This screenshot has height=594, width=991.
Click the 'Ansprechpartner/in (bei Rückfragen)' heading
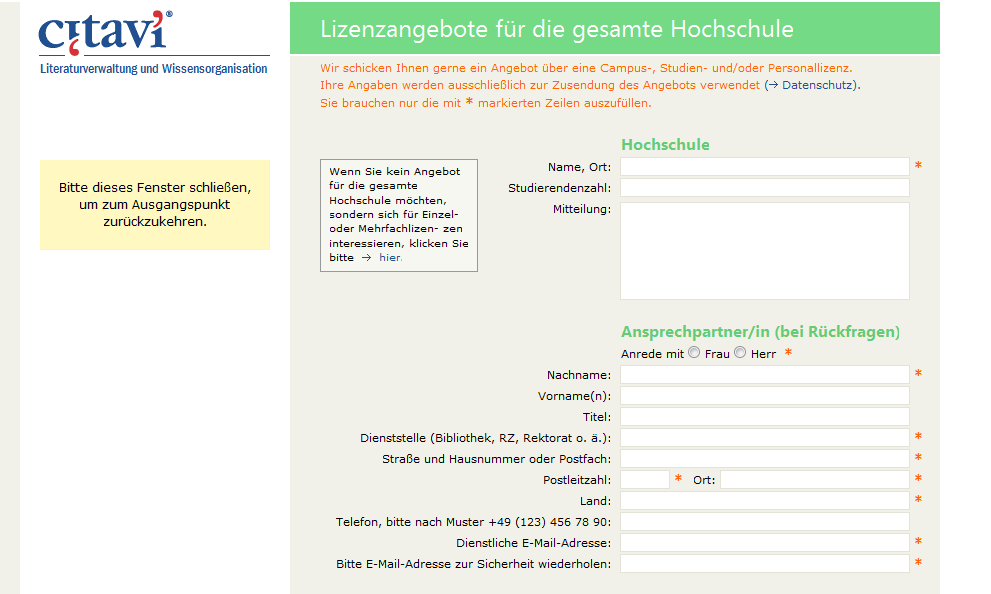[760, 332]
